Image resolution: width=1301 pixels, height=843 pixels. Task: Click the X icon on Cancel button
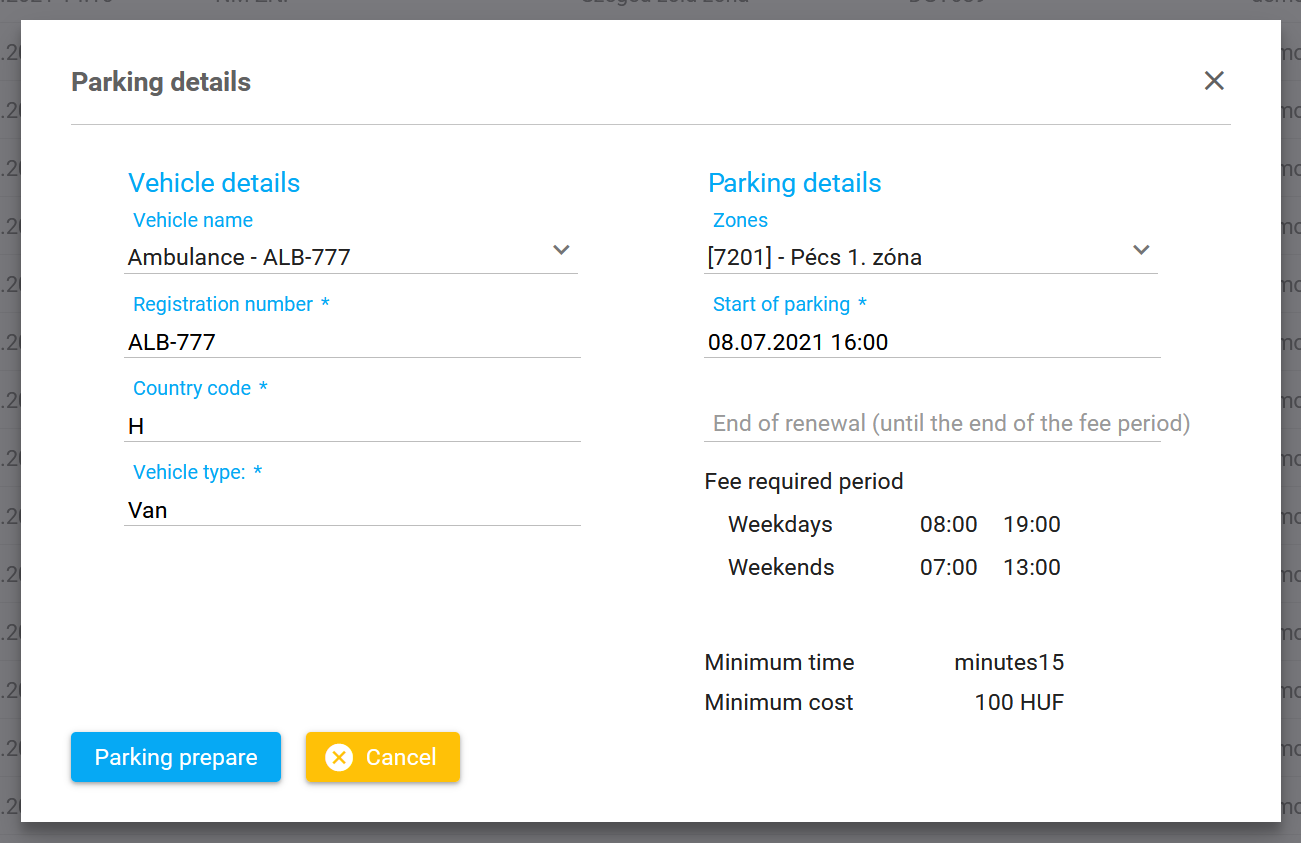coord(340,758)
